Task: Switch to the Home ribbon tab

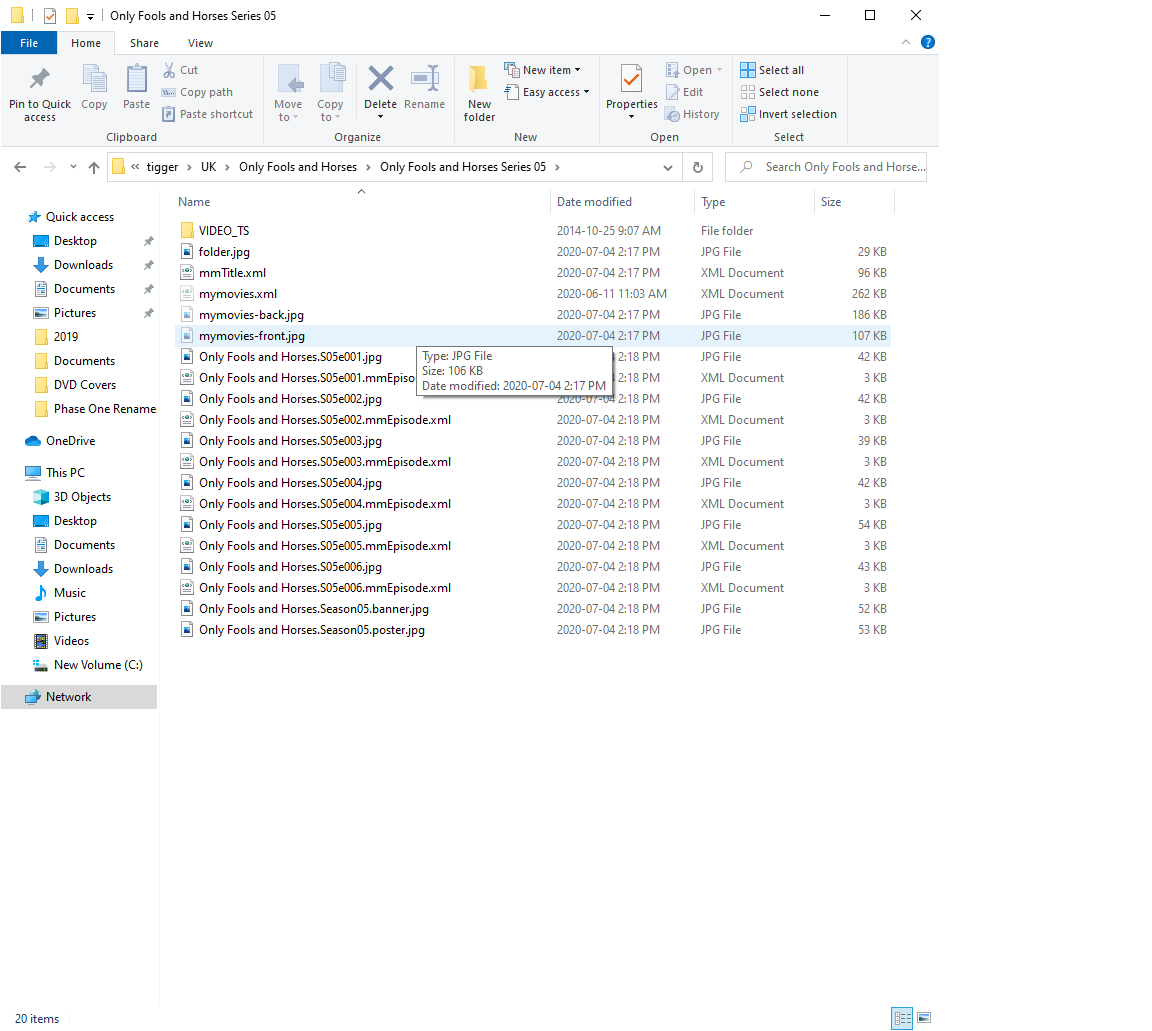Action: tap(86, 43)
